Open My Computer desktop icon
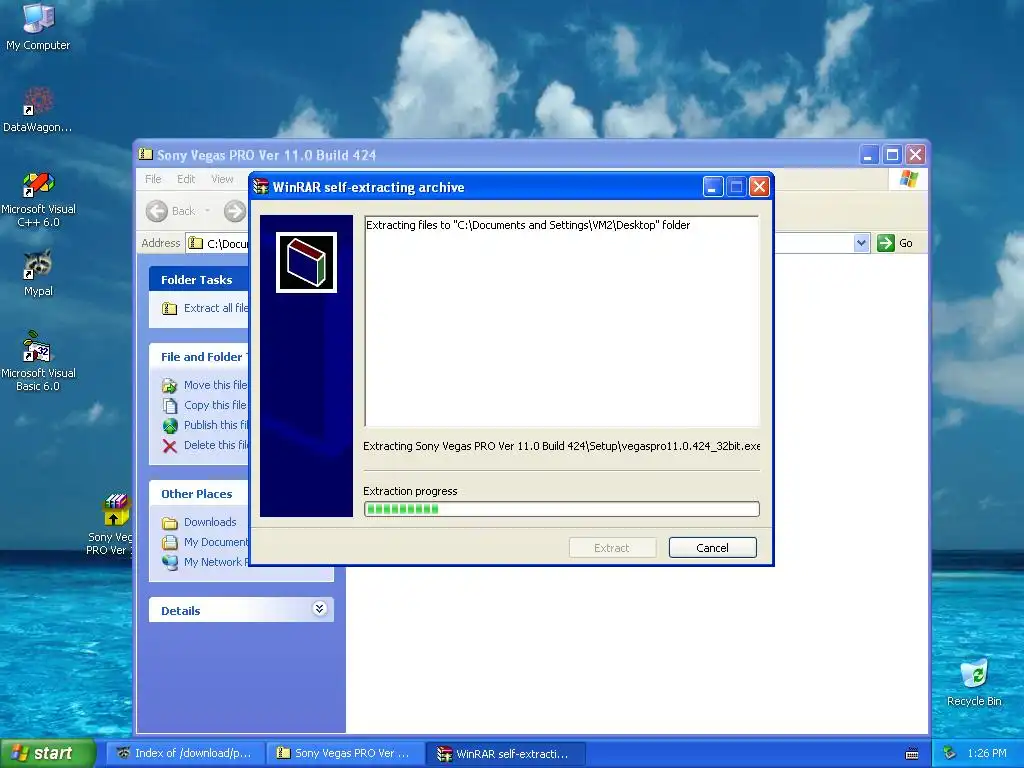Image resolution: width=1024 pixels, height=768 pixels. point(38,26)
